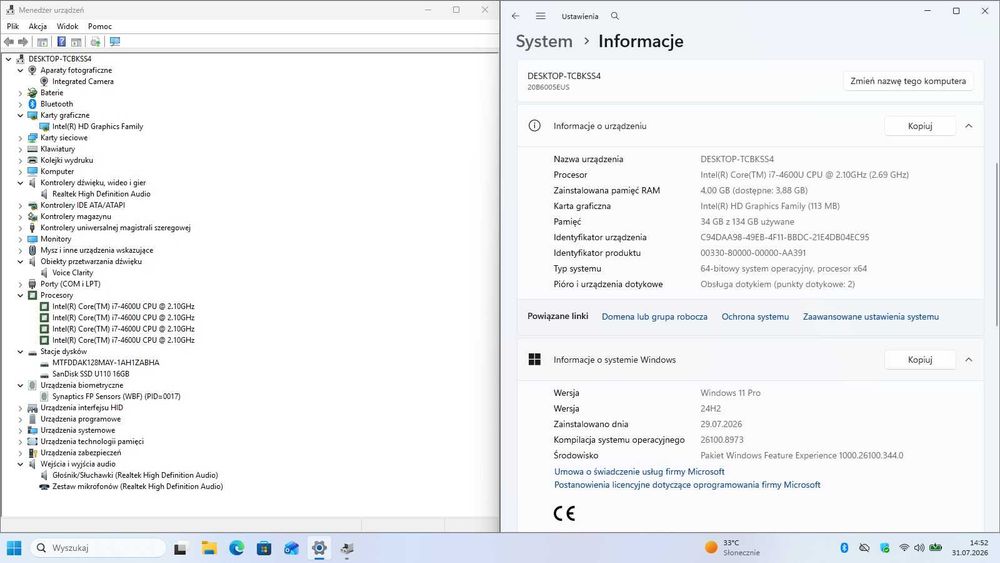Select Porty (COM i LPT) tree item
This screenshot has width=1000, height=563.
pos(70,284)
